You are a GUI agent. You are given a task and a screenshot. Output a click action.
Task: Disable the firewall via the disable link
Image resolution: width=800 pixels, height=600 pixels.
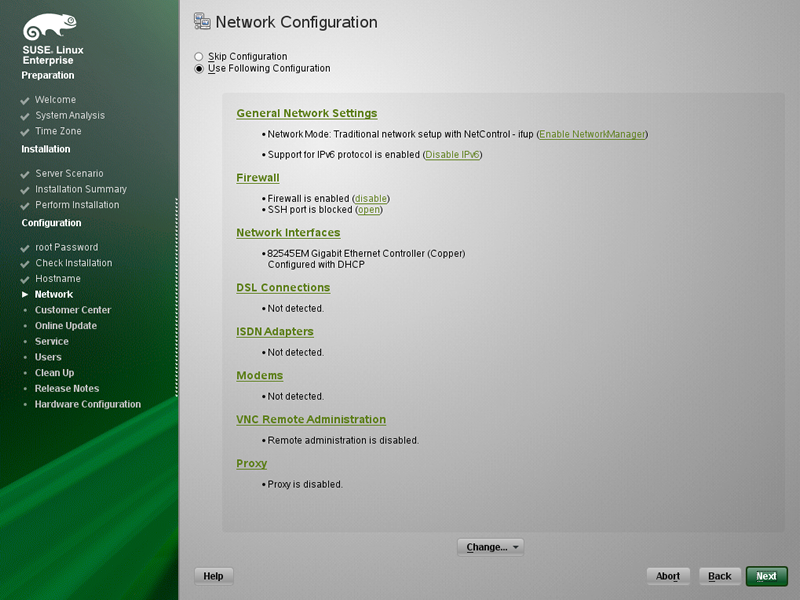click(x=370, y=198)
